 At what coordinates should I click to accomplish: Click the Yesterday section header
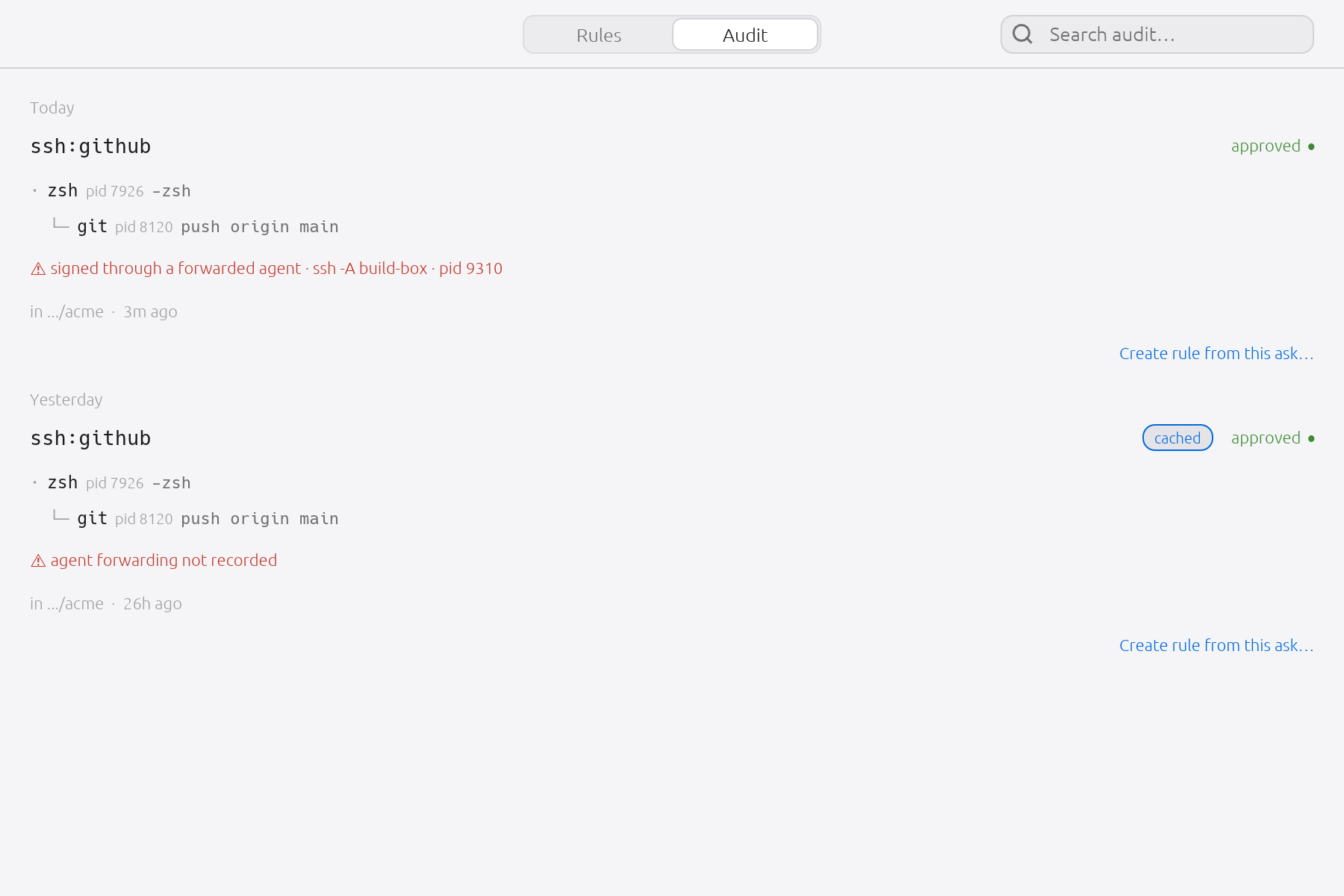coord(66,400)
